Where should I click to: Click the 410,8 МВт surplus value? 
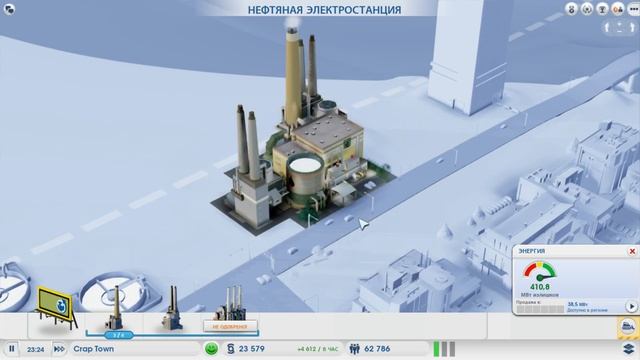pos(540,287)
